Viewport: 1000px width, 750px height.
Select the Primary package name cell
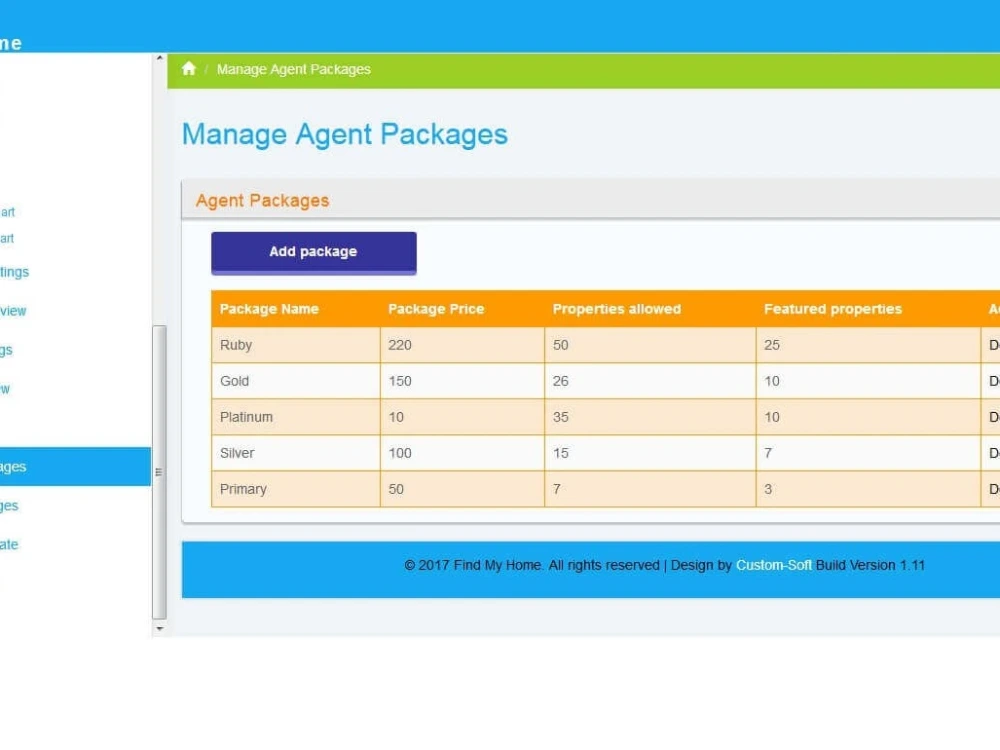click(x=296, y=489)
